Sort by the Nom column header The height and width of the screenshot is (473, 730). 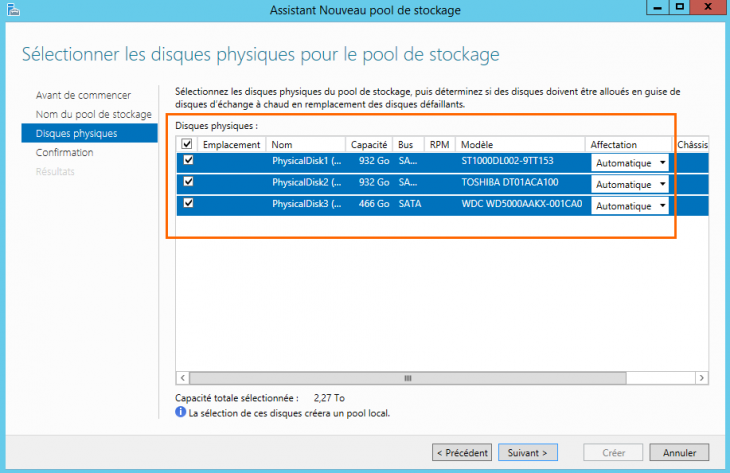(305, 145)
